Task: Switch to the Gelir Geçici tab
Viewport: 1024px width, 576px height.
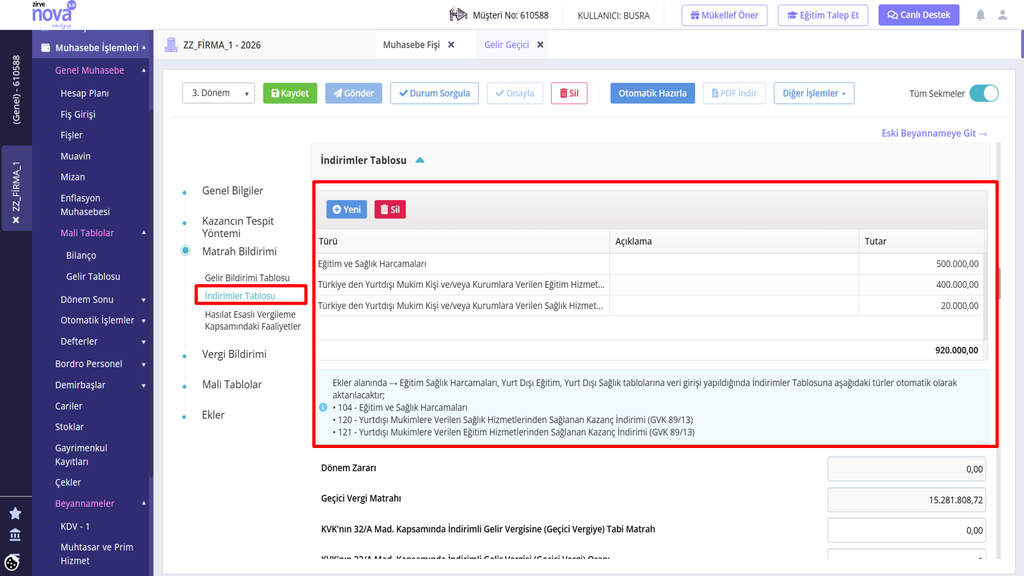Action: click(506, 45)
